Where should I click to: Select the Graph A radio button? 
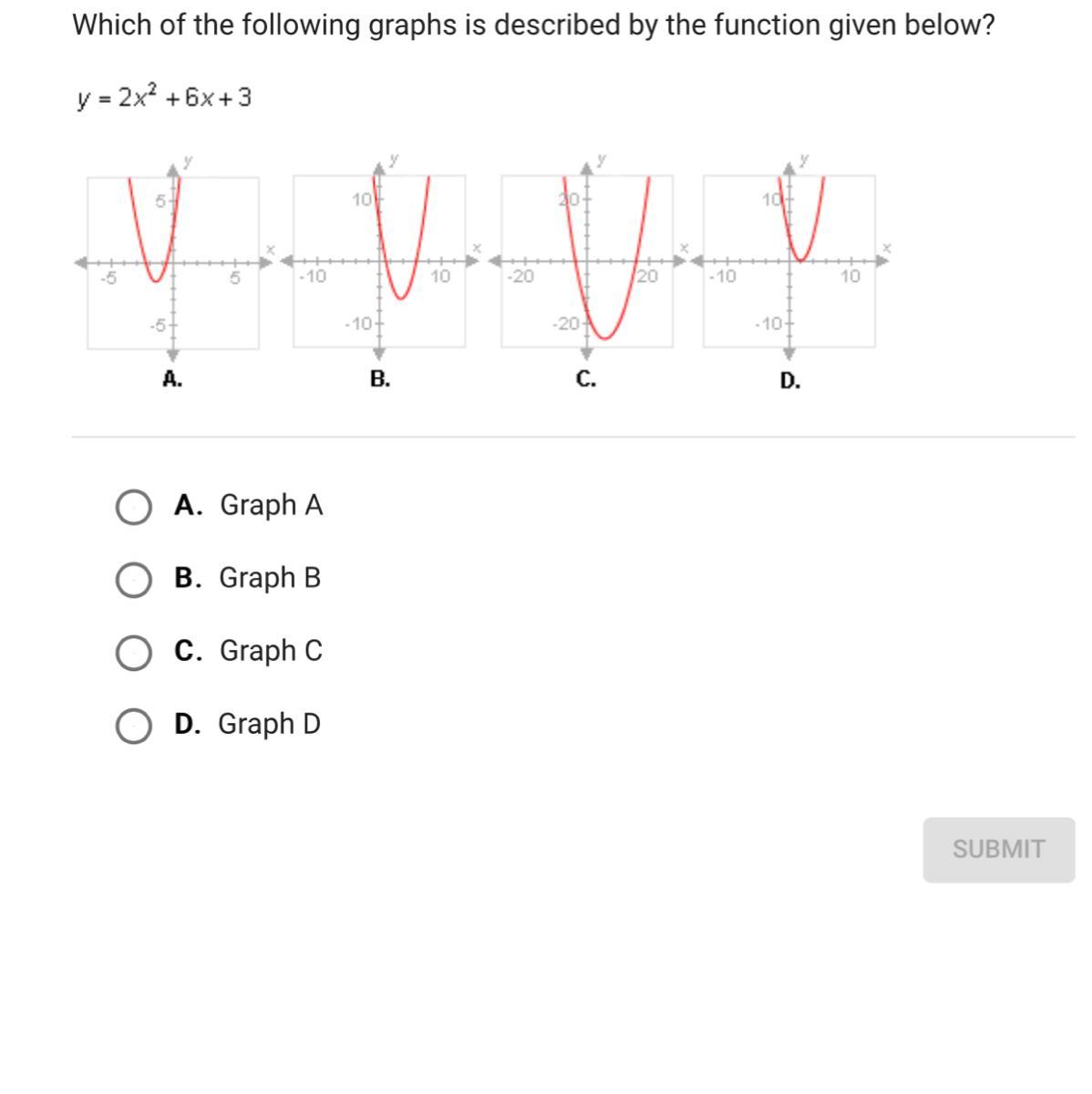(x=134, y=507)
